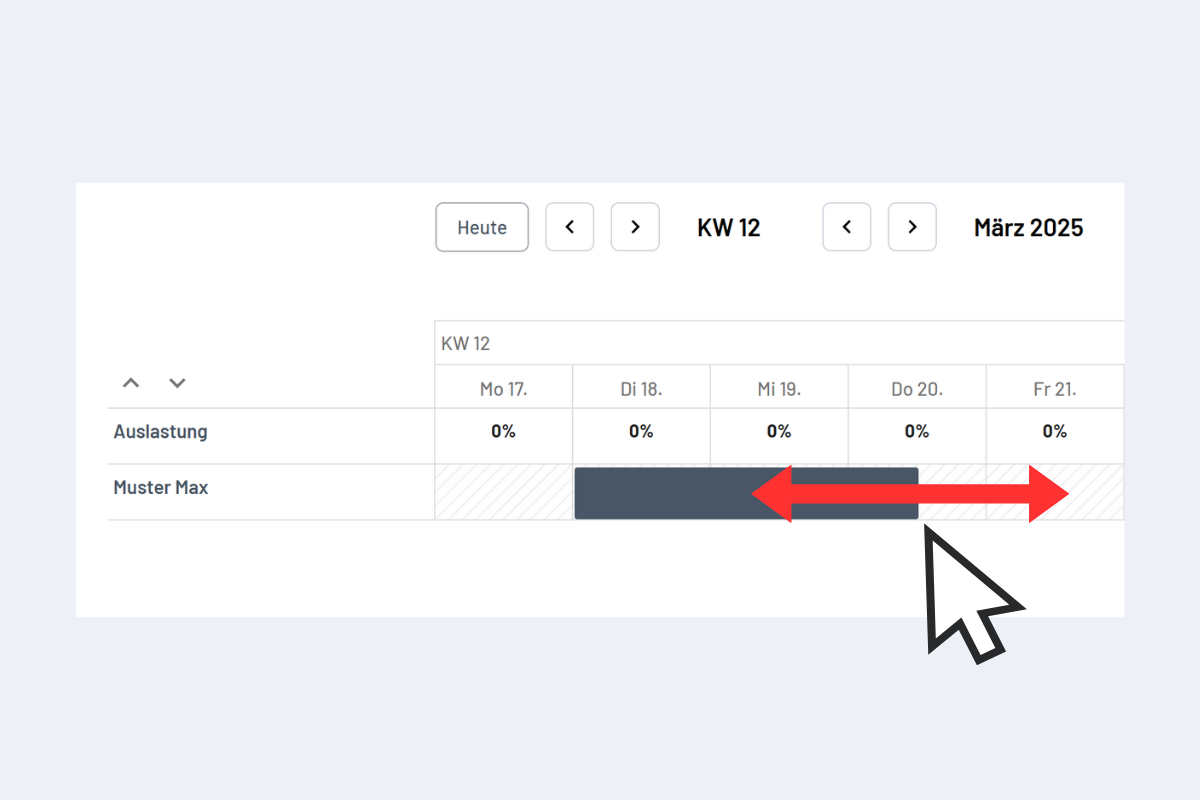Click Monday's 0% Auslastung cell
The width and height of the screenshot is (1200, 800).
503,432
